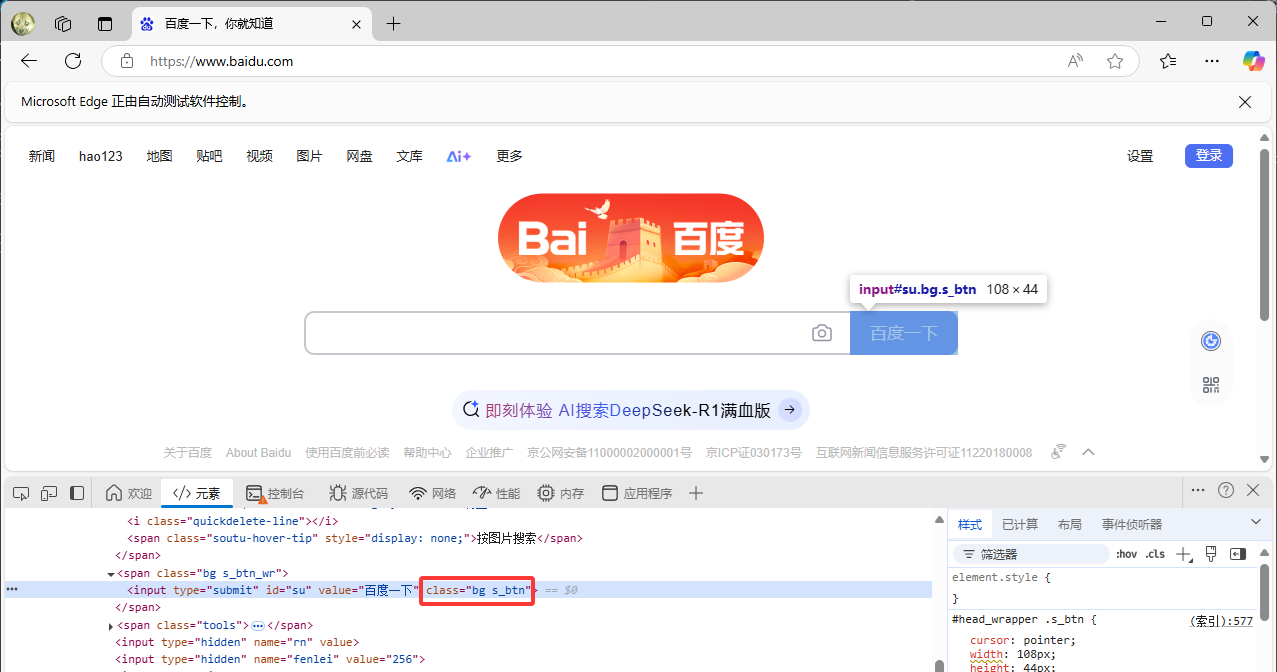Select the hidden input name="rn" node
The width and height of the screenshot is (1277, 672).
click(x=237, y=642)
